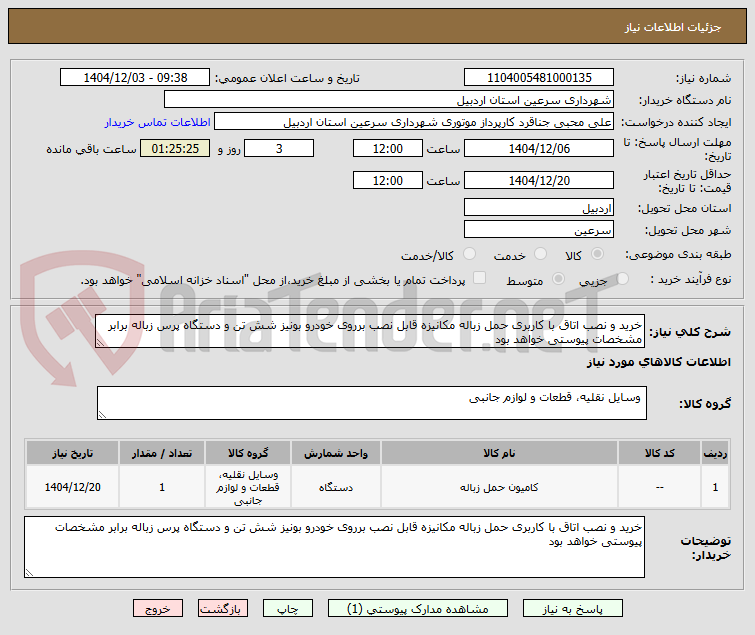Click the پاسخ به نیاز button
The image size is (755, 635).
573,609
